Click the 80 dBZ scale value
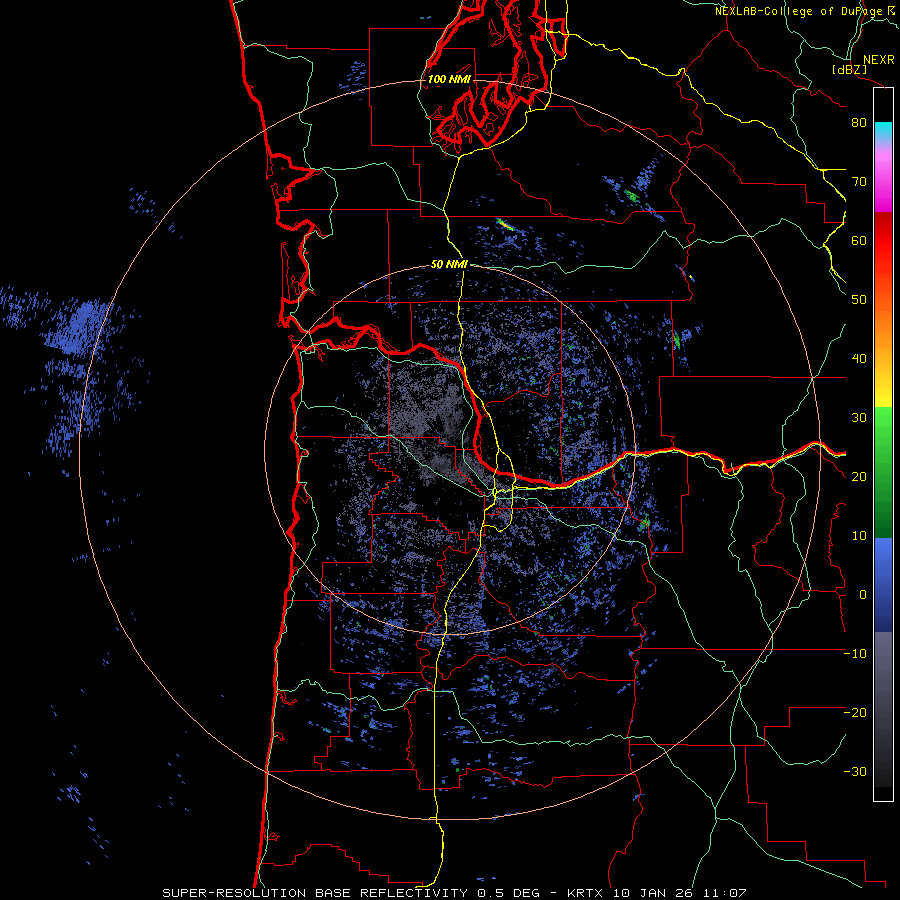This screenshot has height=900, width=900. [x=859, y=123]
